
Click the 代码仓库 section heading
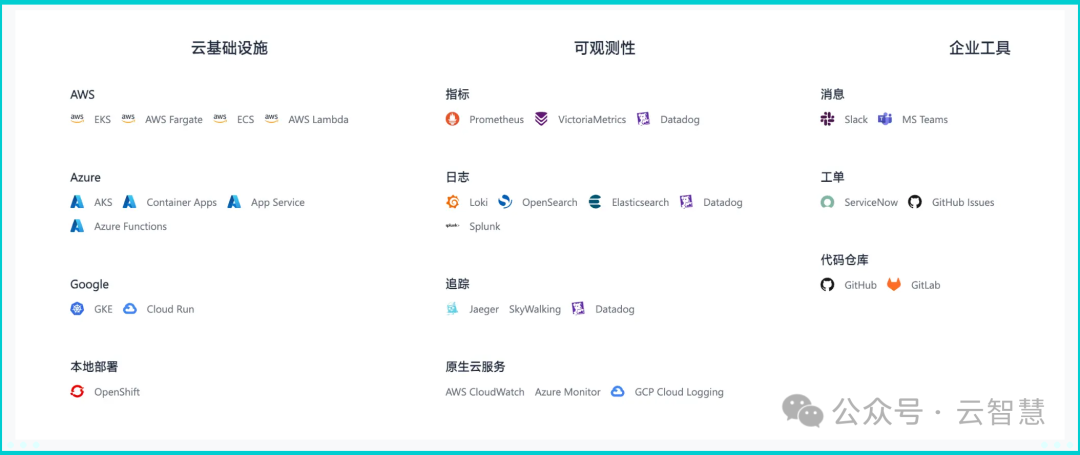[x=844, y=260]
